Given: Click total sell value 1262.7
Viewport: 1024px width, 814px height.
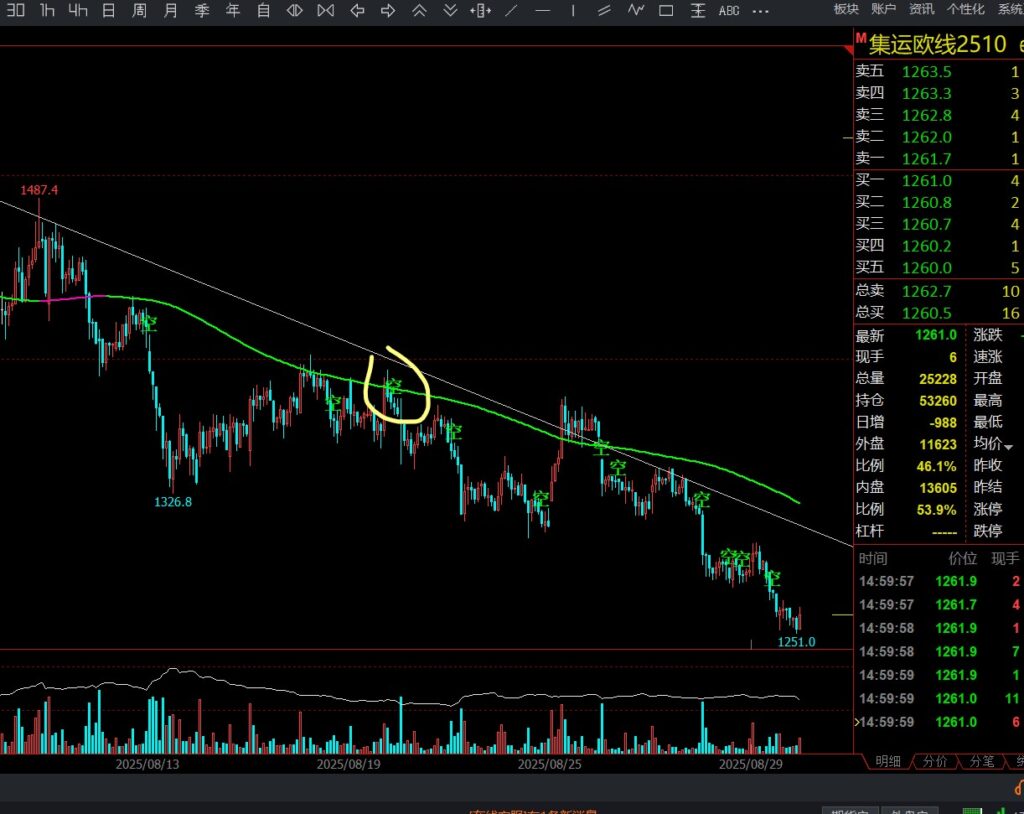Looking at the screenshot, I should pyautogui.click(x=926, y=291).
